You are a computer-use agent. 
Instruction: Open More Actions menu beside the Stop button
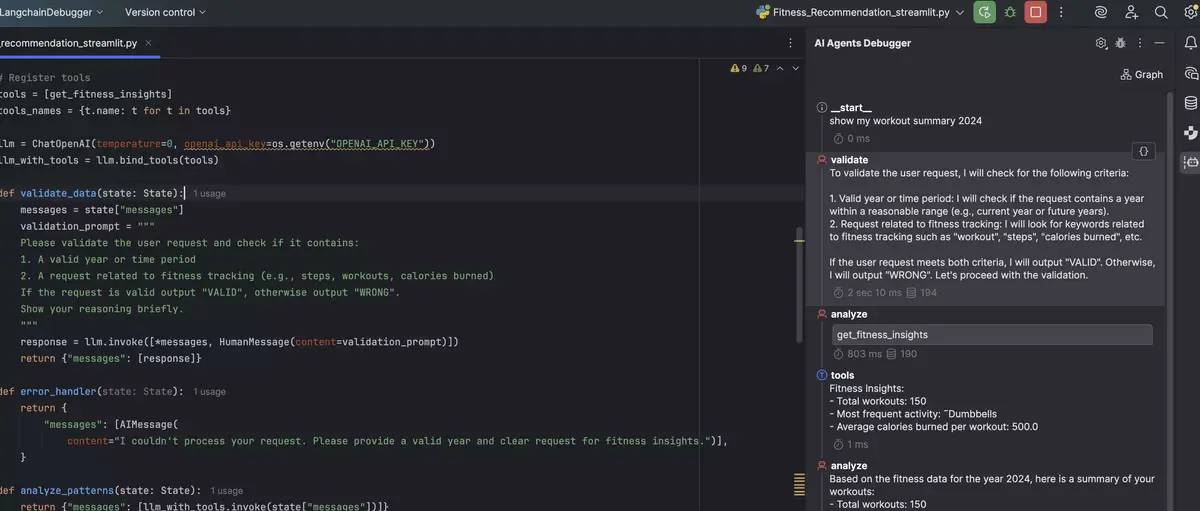1062,12
